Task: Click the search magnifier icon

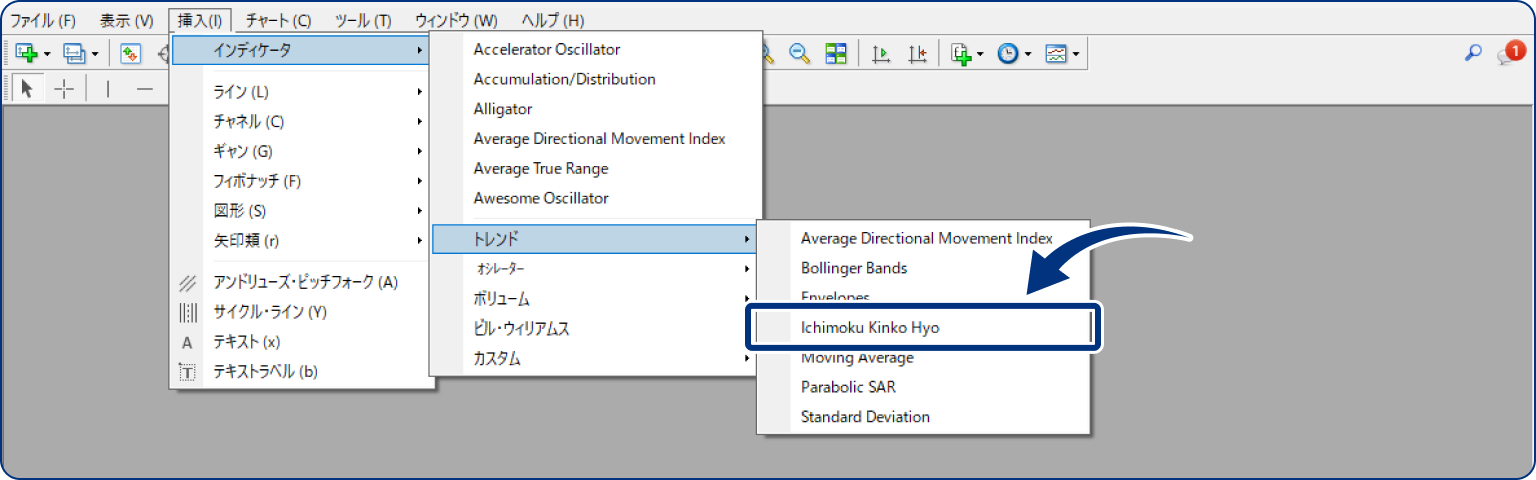Action: click(1473, 54)
